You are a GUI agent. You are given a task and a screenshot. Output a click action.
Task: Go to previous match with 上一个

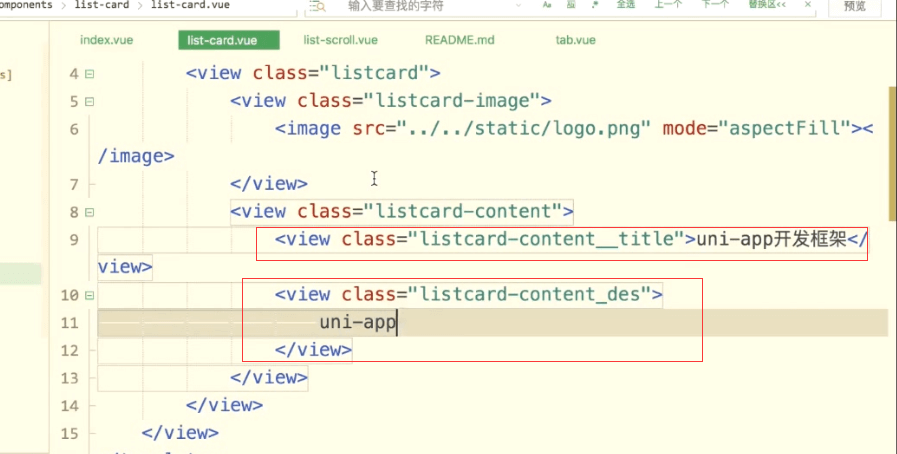click(668, 5)
